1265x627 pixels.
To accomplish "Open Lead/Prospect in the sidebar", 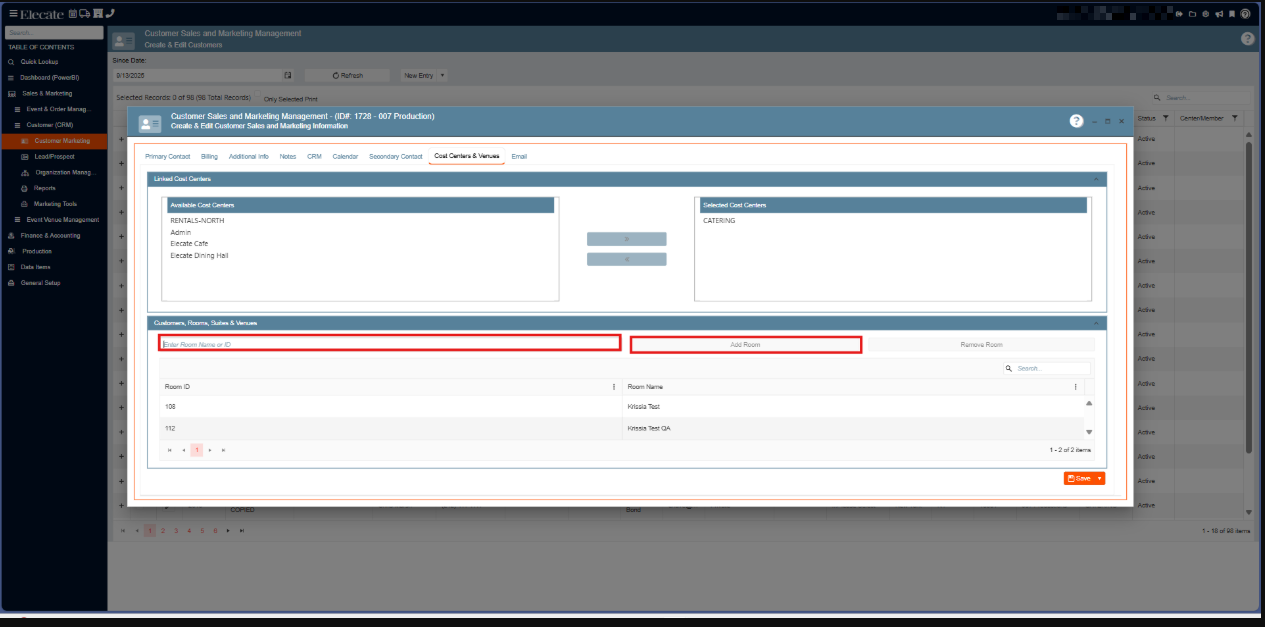I will point(55,157).
